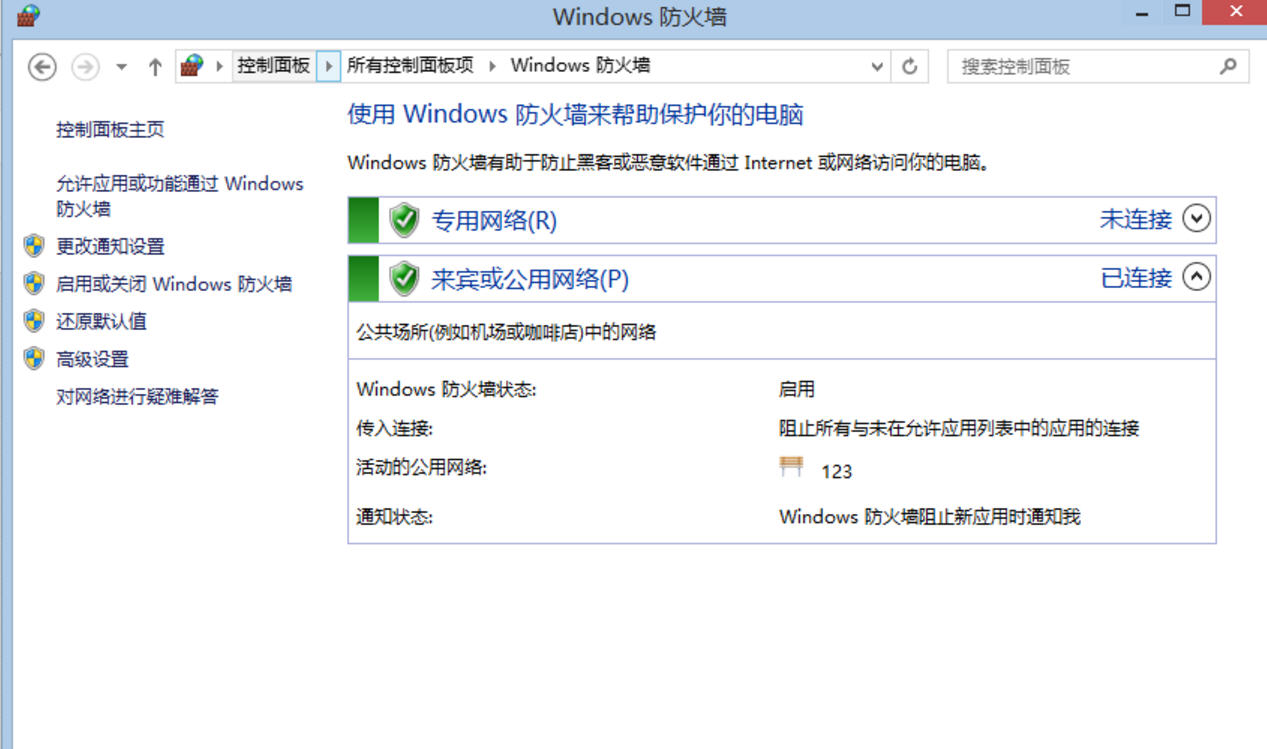Click the Back navigation arrow
This screenshot has height=749, width=1267.
click(x=41, y=67)
